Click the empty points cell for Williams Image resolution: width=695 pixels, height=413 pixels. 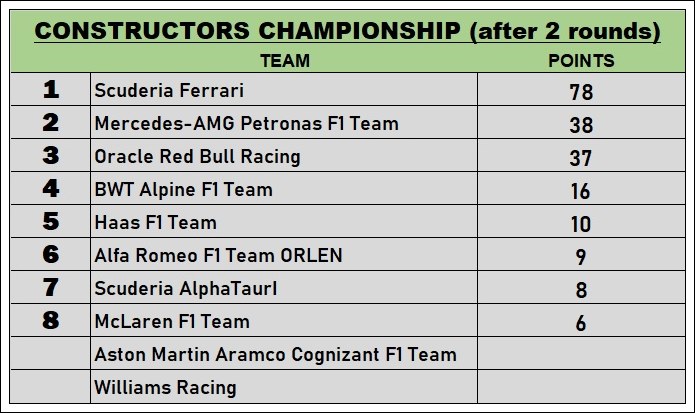tap(581, 387)
